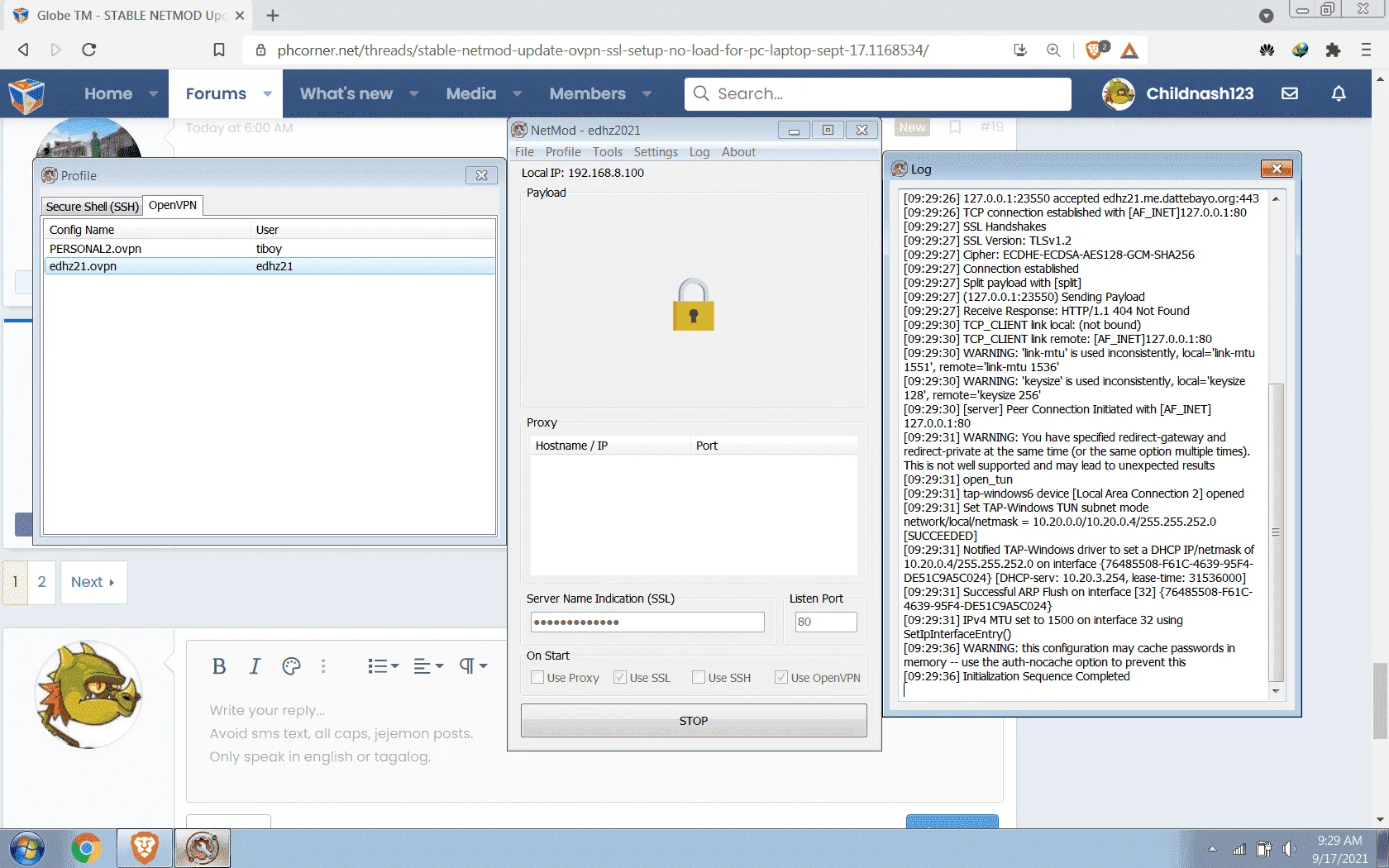Toggle the Use Proxy checkbox

point(537,678)
